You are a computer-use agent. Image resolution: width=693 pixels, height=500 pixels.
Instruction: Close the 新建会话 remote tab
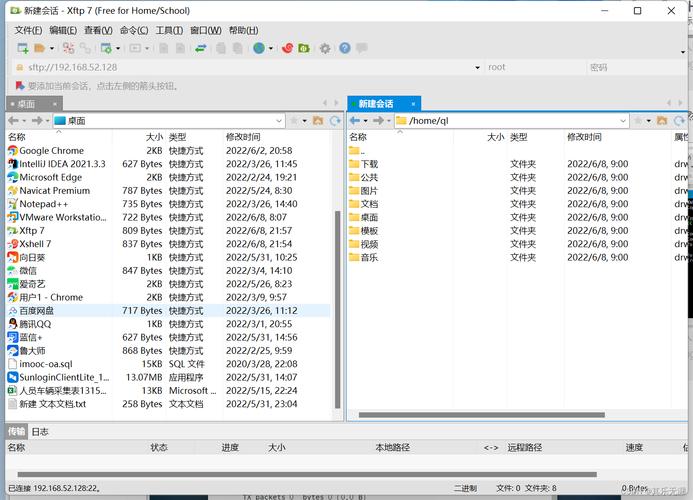click(413, 104)
